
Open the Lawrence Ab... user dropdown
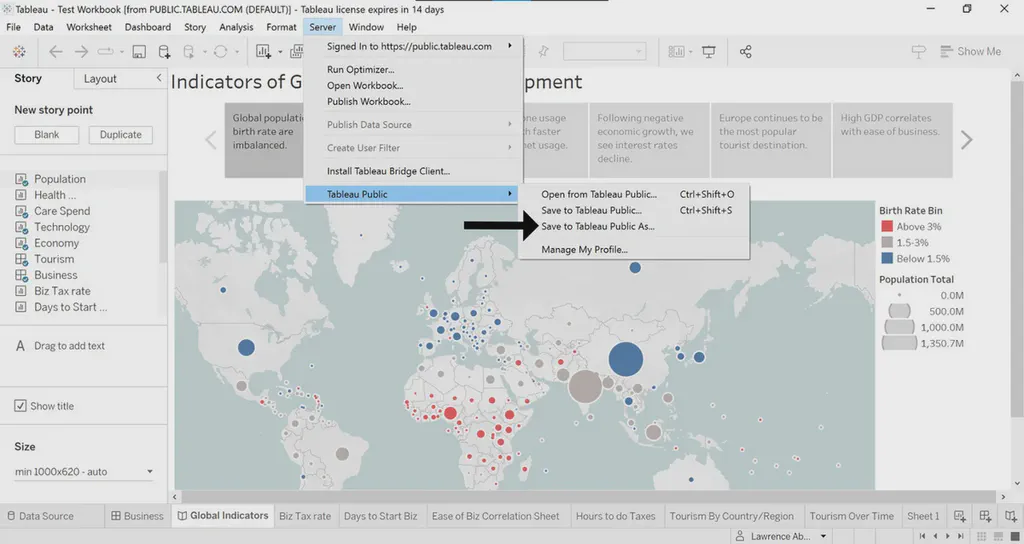[x=781, y=536]
